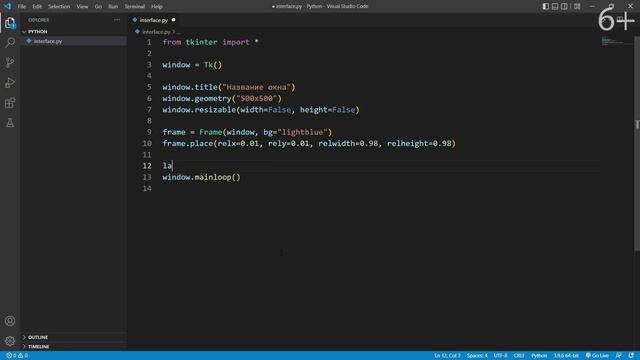Viewport: 640px width, 360px height.
Task: Toggle the primary side bar
Action: tap(546, 6)
